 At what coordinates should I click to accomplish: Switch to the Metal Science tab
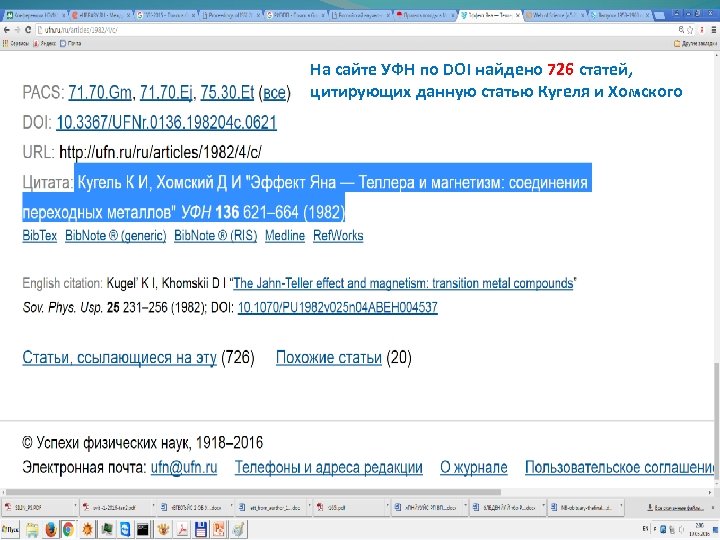point(555,15)
